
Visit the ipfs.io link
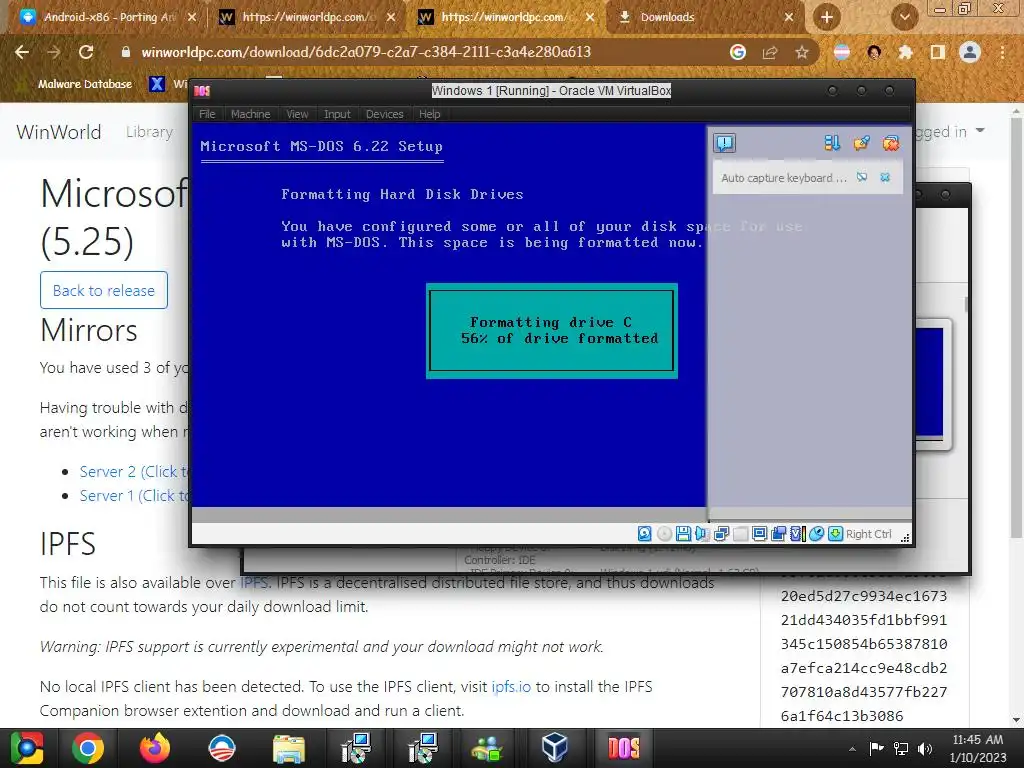pos(511,686)
